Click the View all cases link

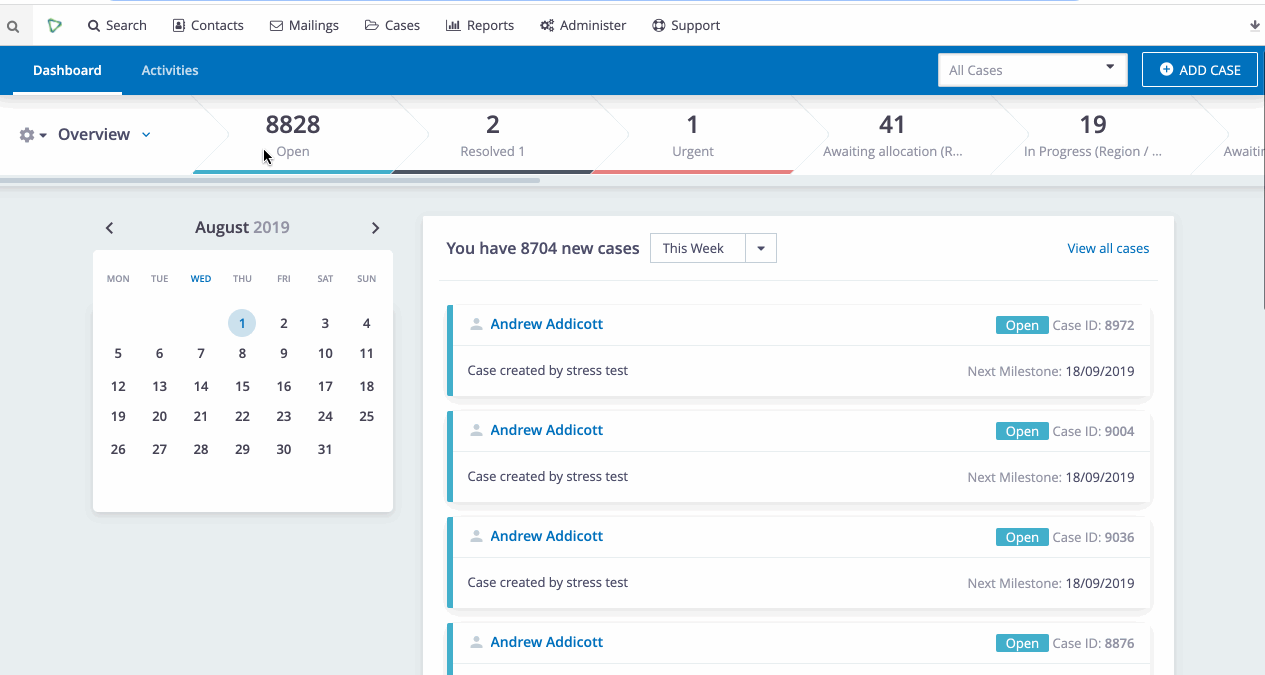[x=1108, y=248]
